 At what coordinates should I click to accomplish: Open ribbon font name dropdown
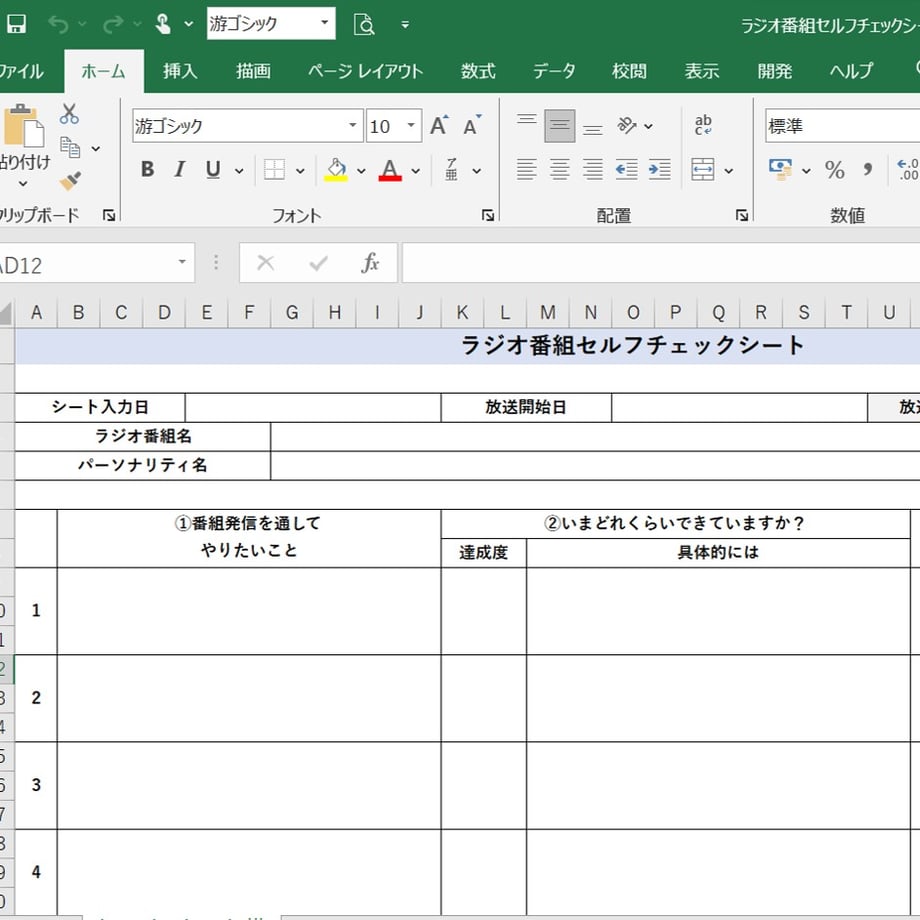pos(352,125)
